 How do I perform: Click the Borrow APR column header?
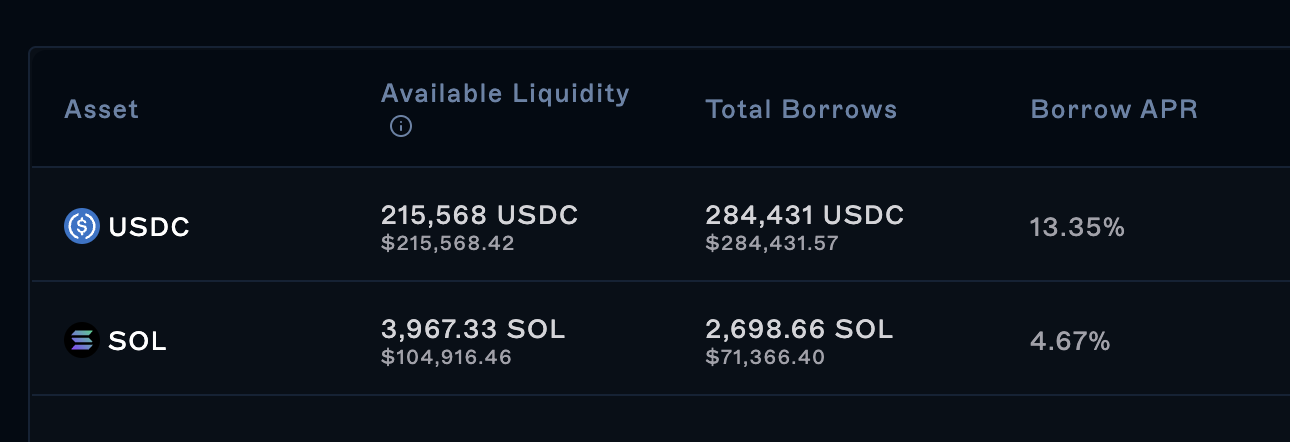[x=1113, y=109]
